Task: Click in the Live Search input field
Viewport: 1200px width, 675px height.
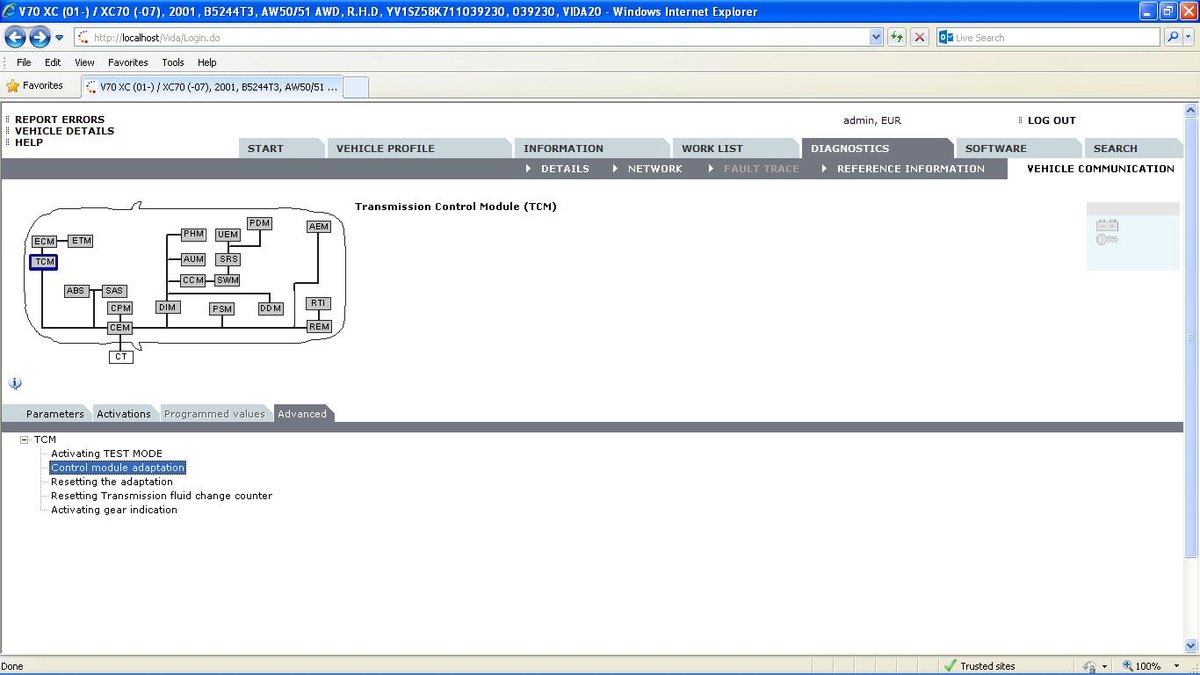Action: (1045, 38)
